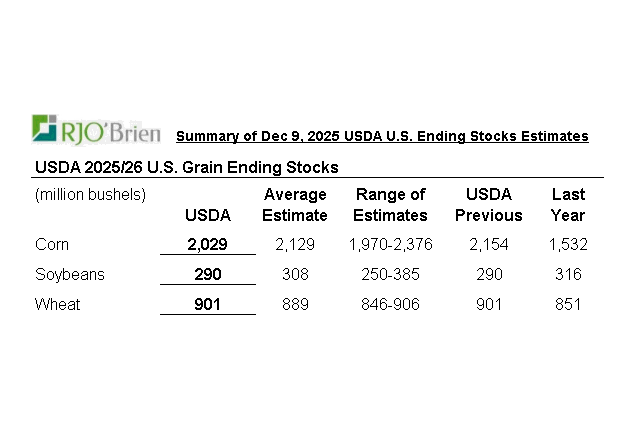This screenshot has width=636, height=430.
Task: Click the Soybeans last year value 316
Action: 568,274
